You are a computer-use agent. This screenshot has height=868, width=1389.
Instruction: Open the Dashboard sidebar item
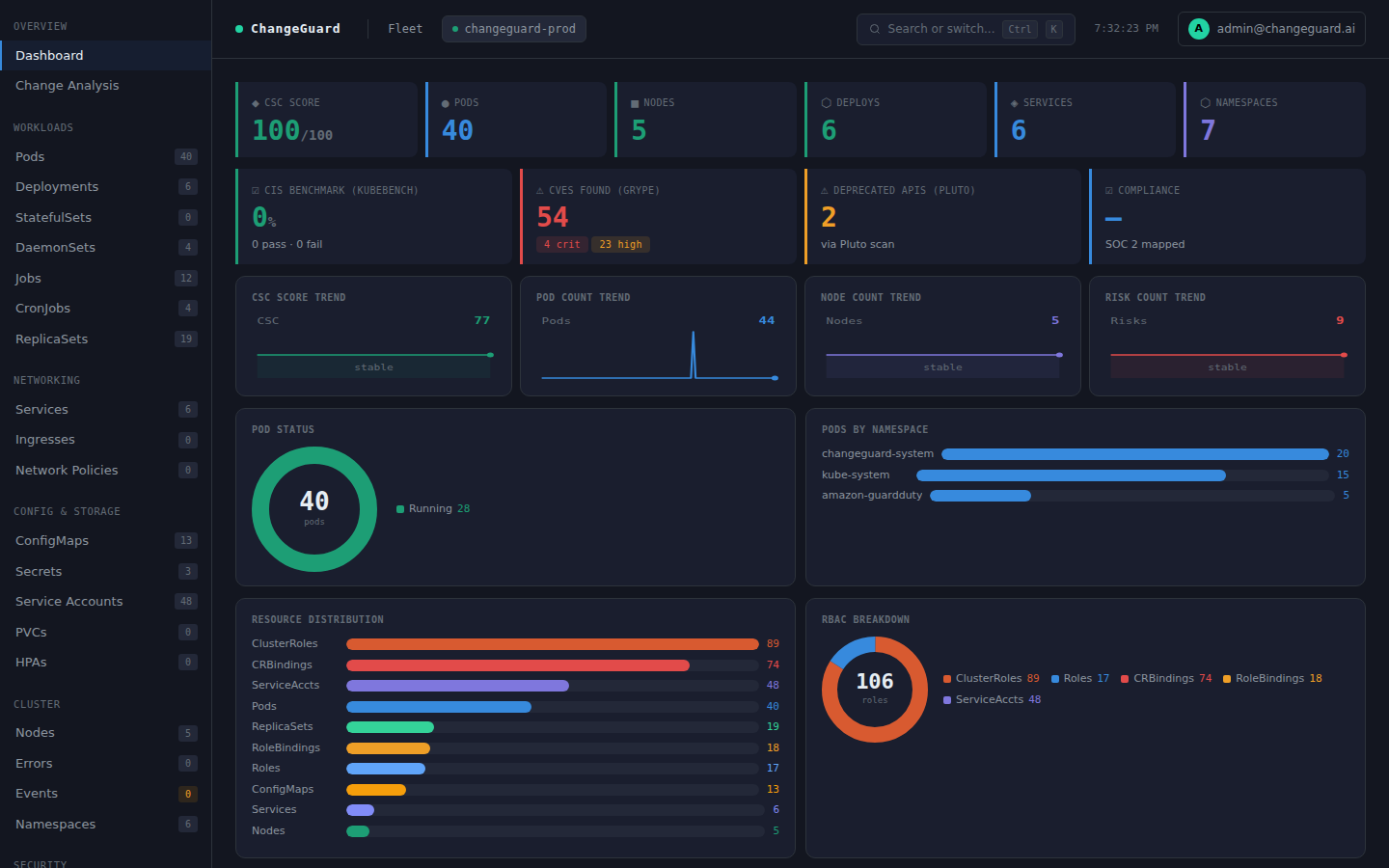(x=106, y=55)
